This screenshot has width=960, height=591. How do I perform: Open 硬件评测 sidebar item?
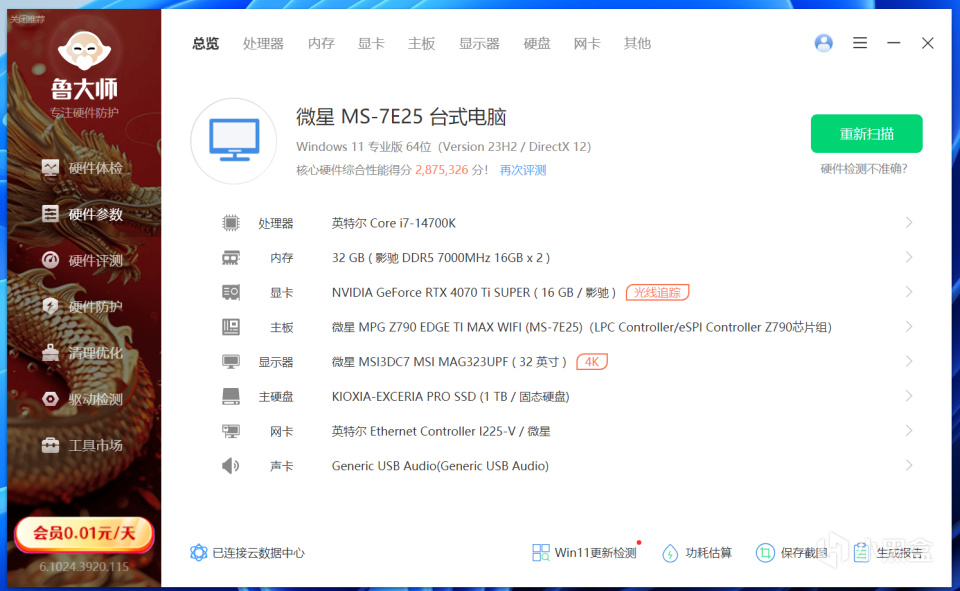83,260
